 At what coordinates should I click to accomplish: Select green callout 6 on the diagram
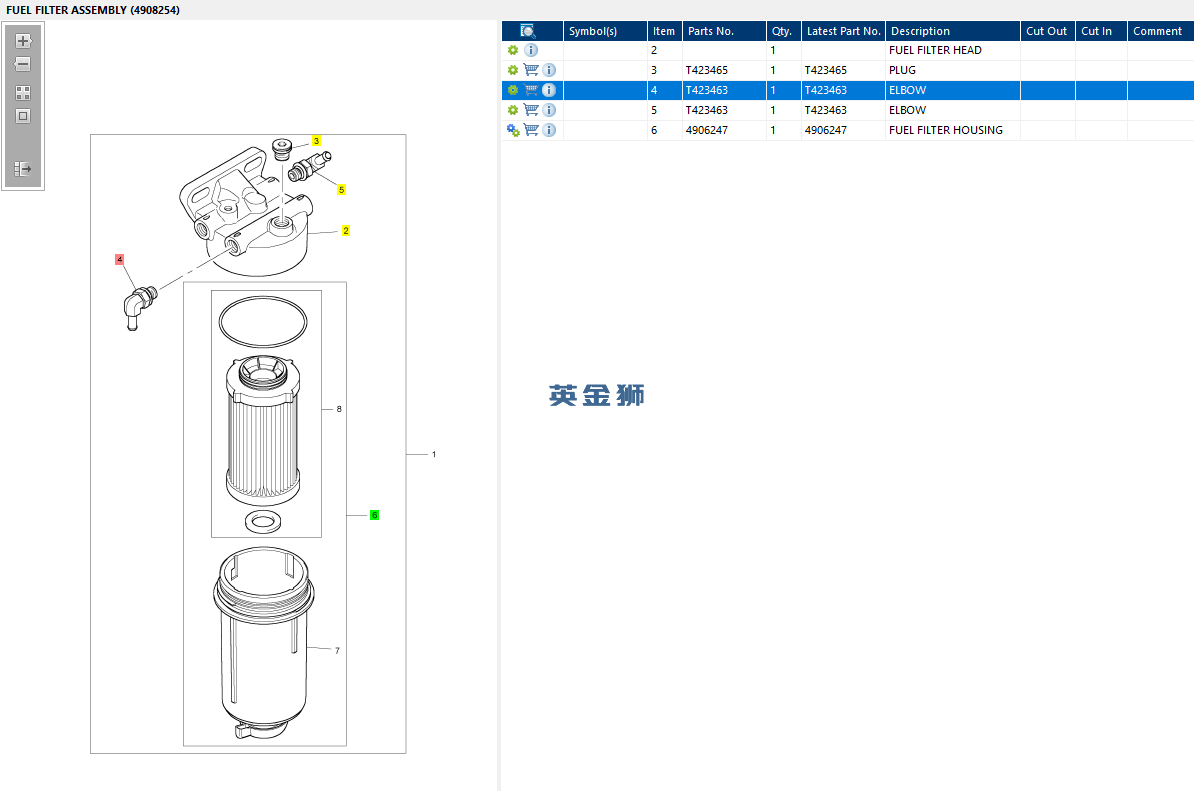coord(374,515)
